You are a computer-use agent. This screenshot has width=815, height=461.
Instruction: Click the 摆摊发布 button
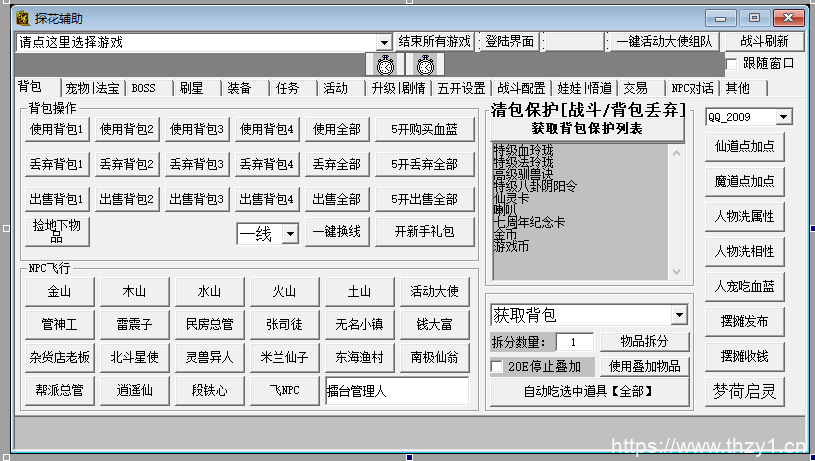click(744, 322)
